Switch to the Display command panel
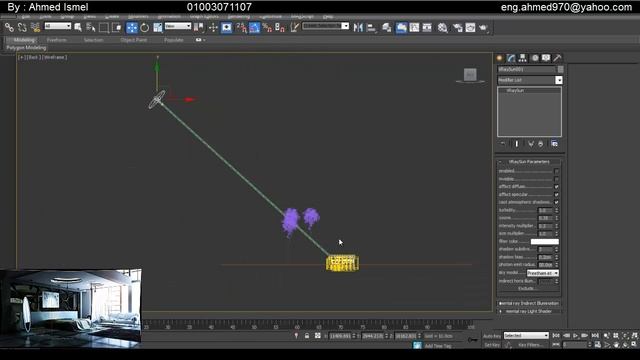Image resolution: width=640 pixels, height=360 pixels. [x=546, y=58]
